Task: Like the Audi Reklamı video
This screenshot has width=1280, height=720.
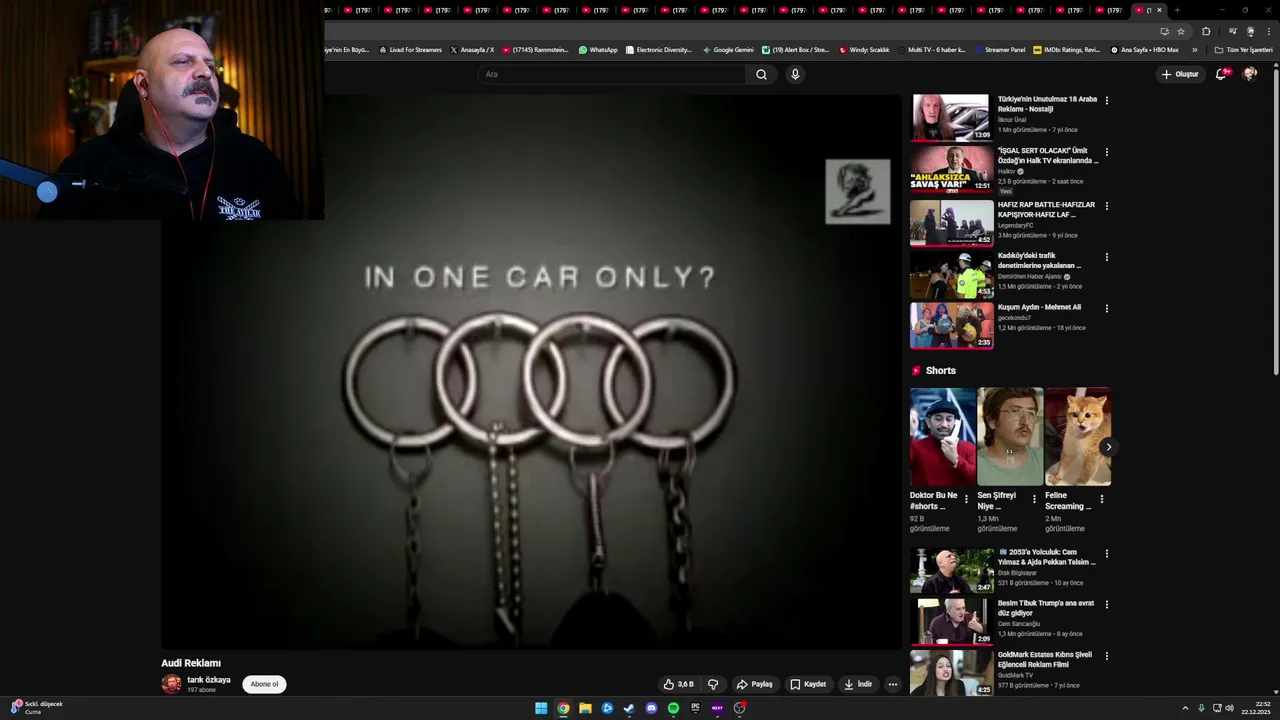Action: click(679, 684)
